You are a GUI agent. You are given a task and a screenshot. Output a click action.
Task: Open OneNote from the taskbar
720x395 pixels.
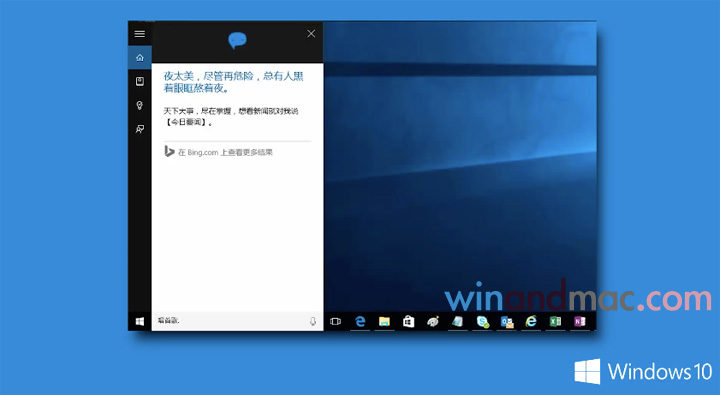coord(580,322)
